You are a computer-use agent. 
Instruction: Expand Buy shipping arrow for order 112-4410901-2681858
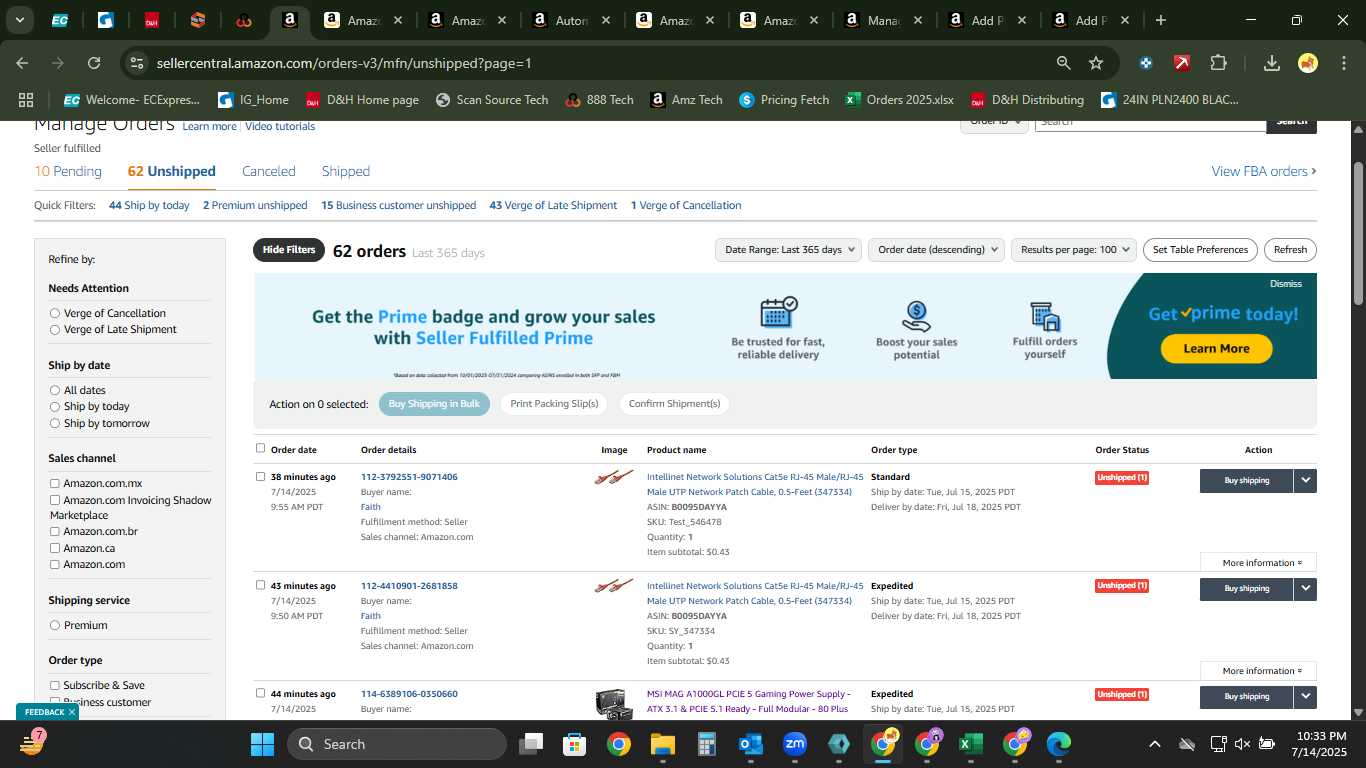point(1305,589)
